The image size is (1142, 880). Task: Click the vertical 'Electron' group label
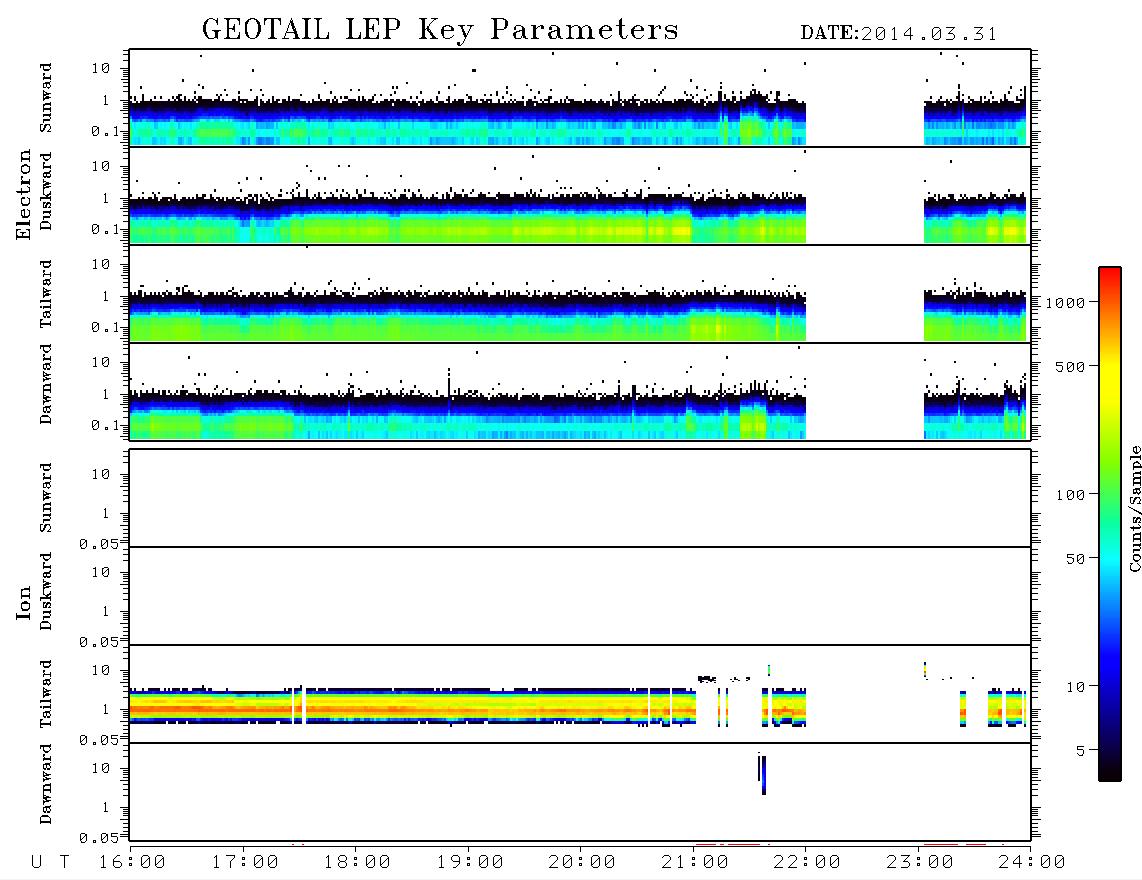(24, 195)
